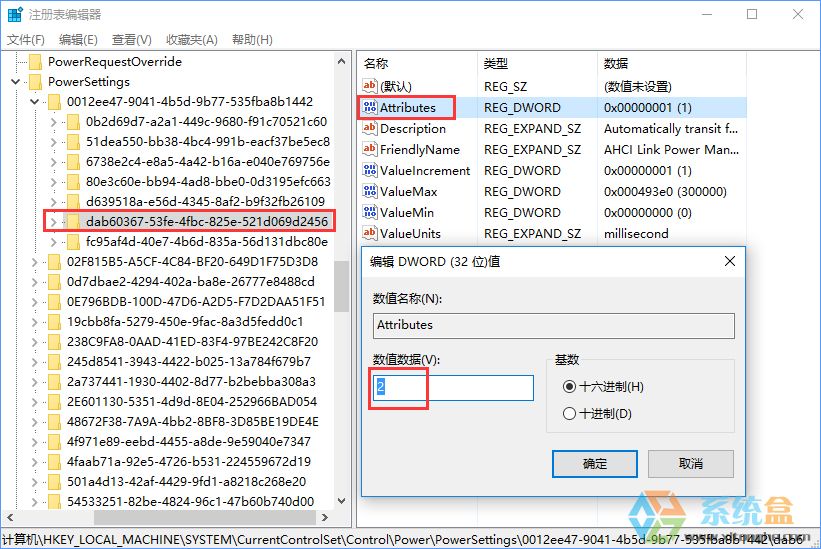821x549 pixels.
Task: Confirm the DWORD edit with 确定
Action: click(x=595, y=464)
